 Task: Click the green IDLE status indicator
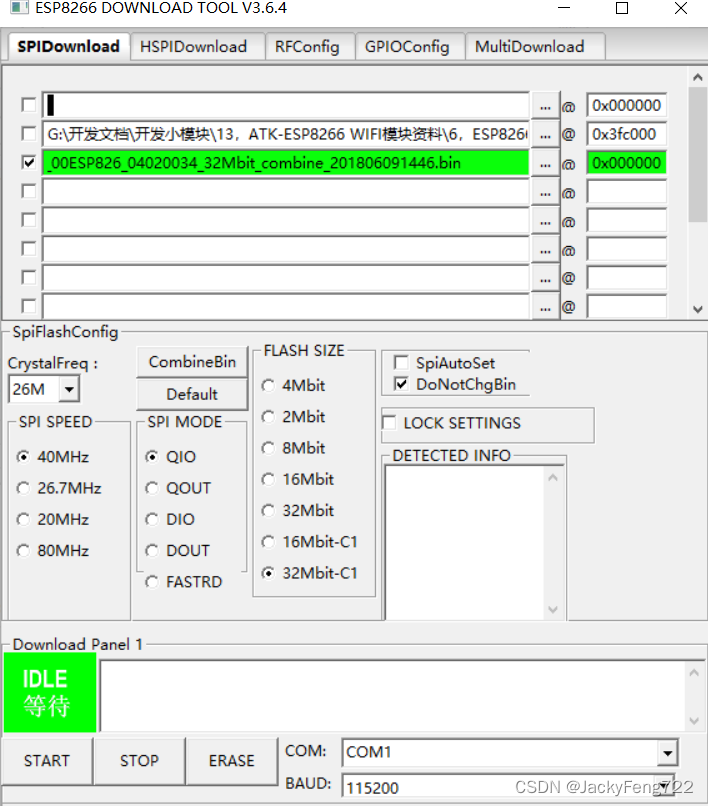50,692
